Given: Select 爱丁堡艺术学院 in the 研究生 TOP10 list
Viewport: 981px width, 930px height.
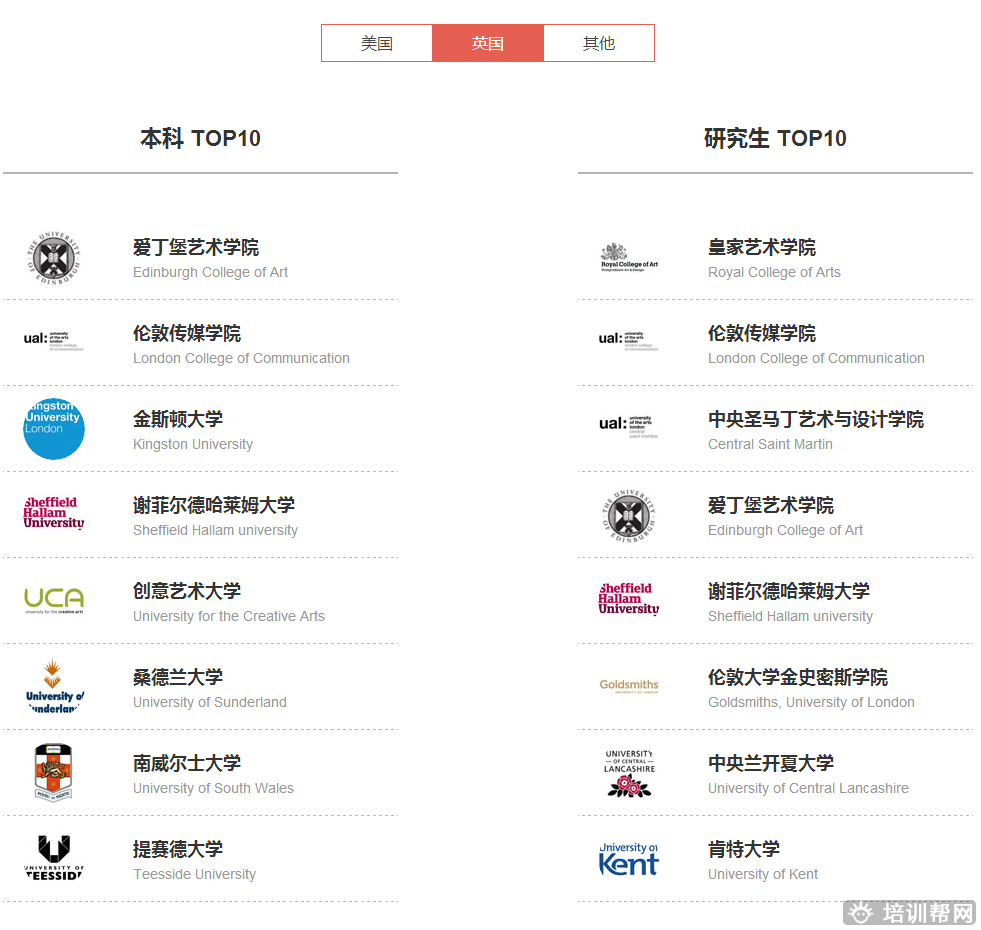Looking at the screenshot, I should 771,505.
